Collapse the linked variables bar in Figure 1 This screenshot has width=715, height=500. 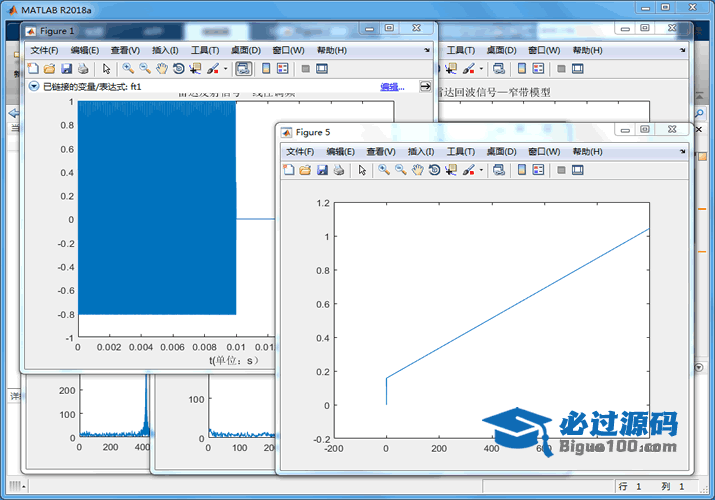33,87
